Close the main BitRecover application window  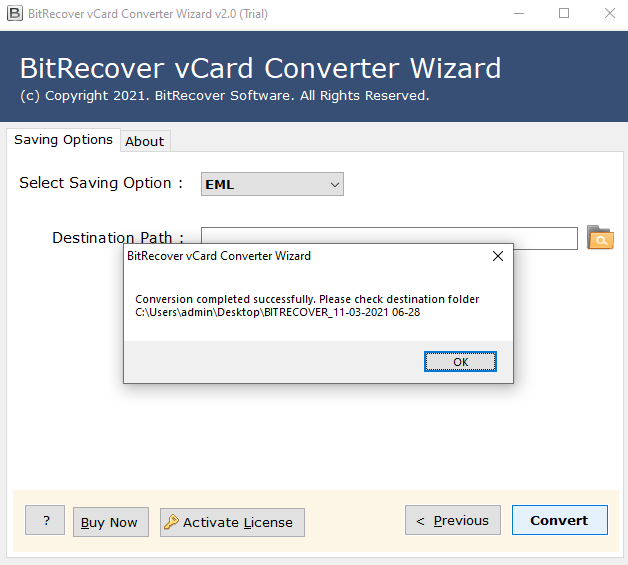[x=609, y=14]
